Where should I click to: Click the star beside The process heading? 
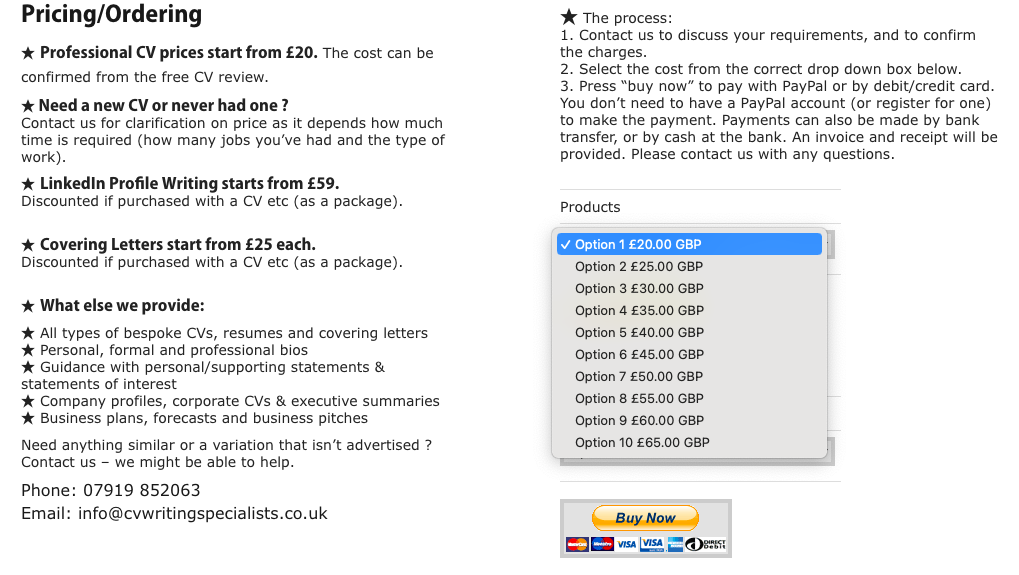coord(569,17)
